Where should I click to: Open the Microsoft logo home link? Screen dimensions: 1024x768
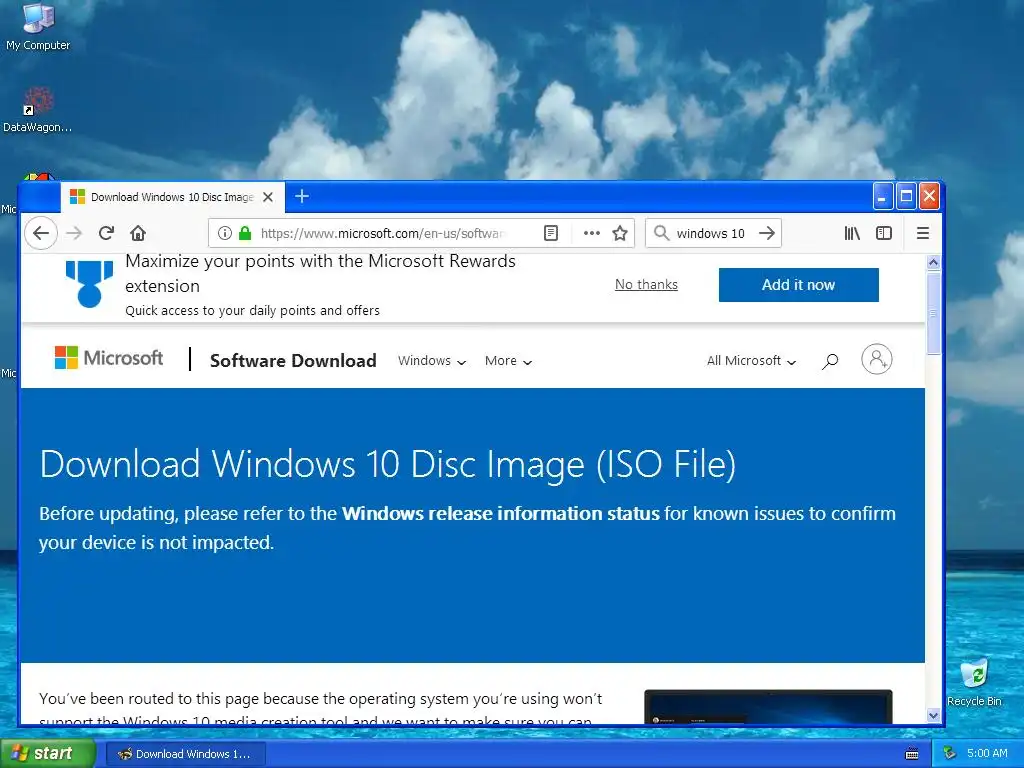click(109, 358)
